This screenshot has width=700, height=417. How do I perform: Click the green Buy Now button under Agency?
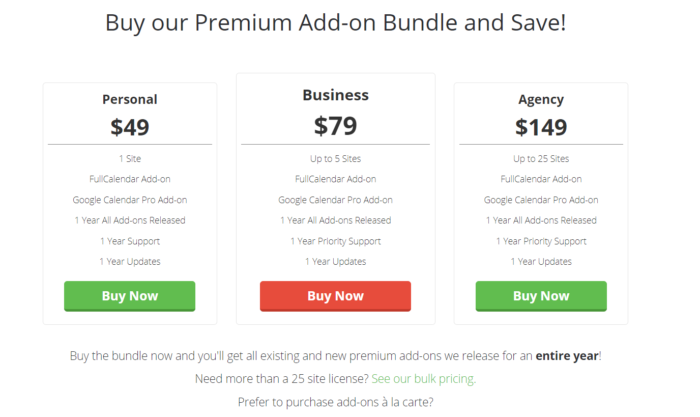pos(541,296)
